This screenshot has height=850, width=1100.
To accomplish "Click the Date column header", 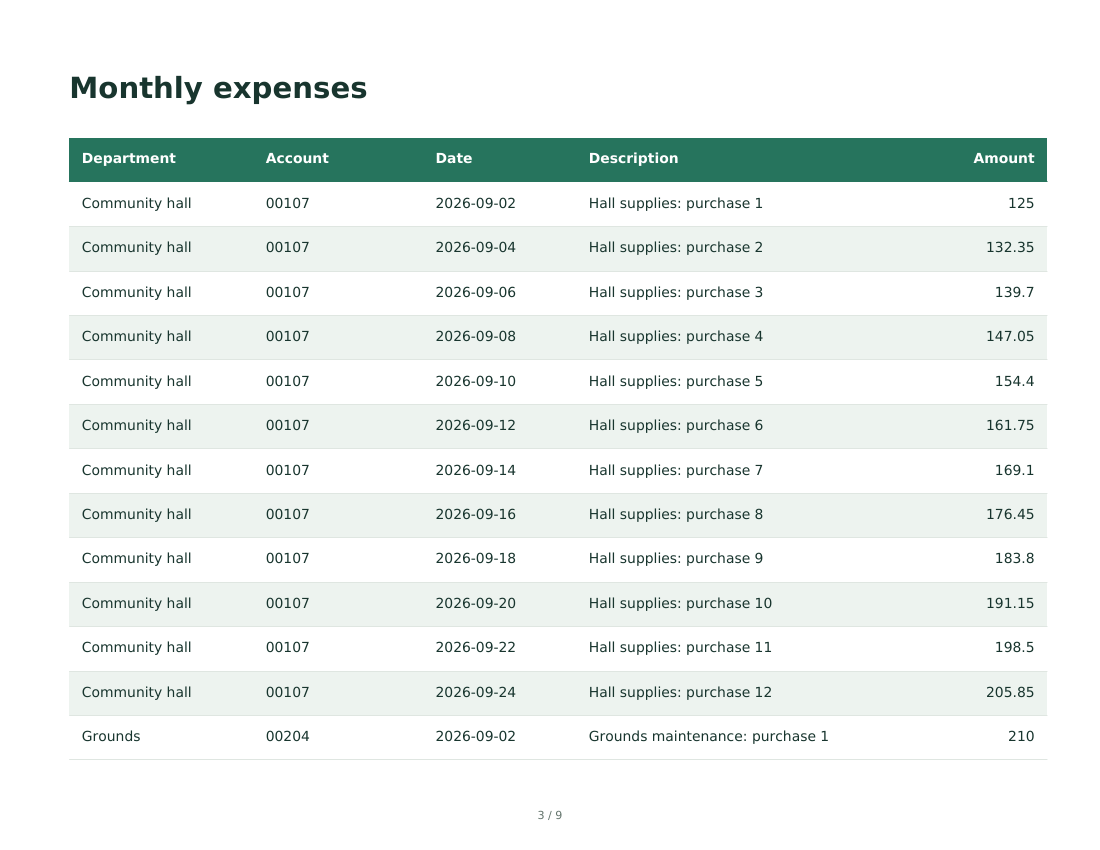I will pos(453,158).
